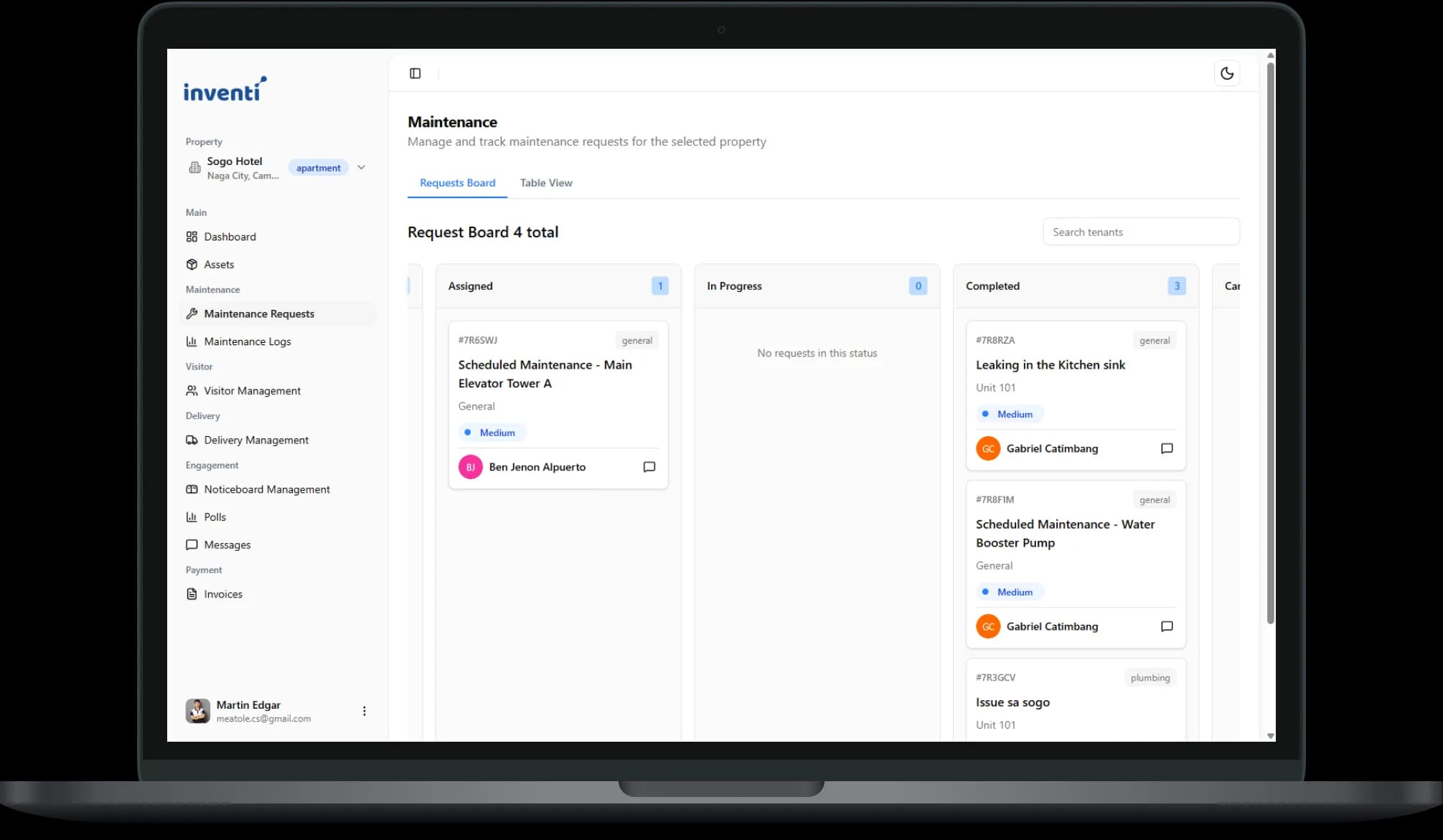Open the Polls sidebar link

point(215,517)
